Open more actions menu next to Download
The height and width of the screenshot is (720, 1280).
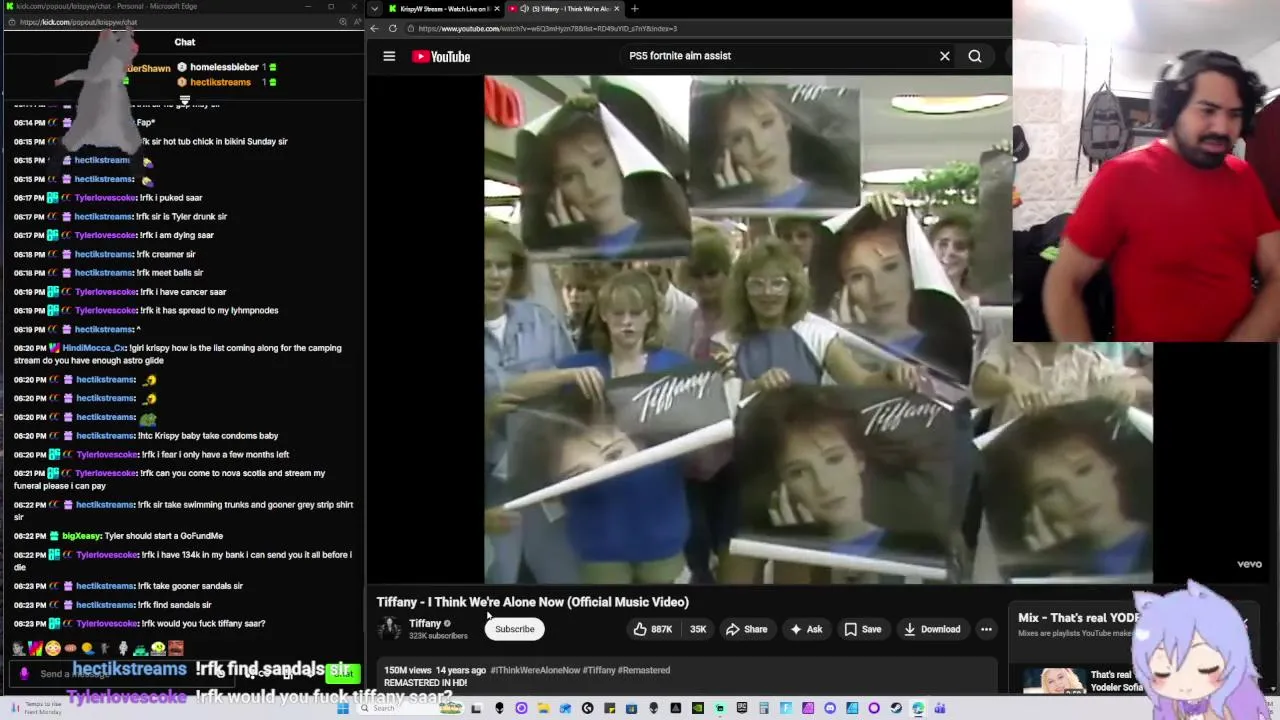point(986,629)
